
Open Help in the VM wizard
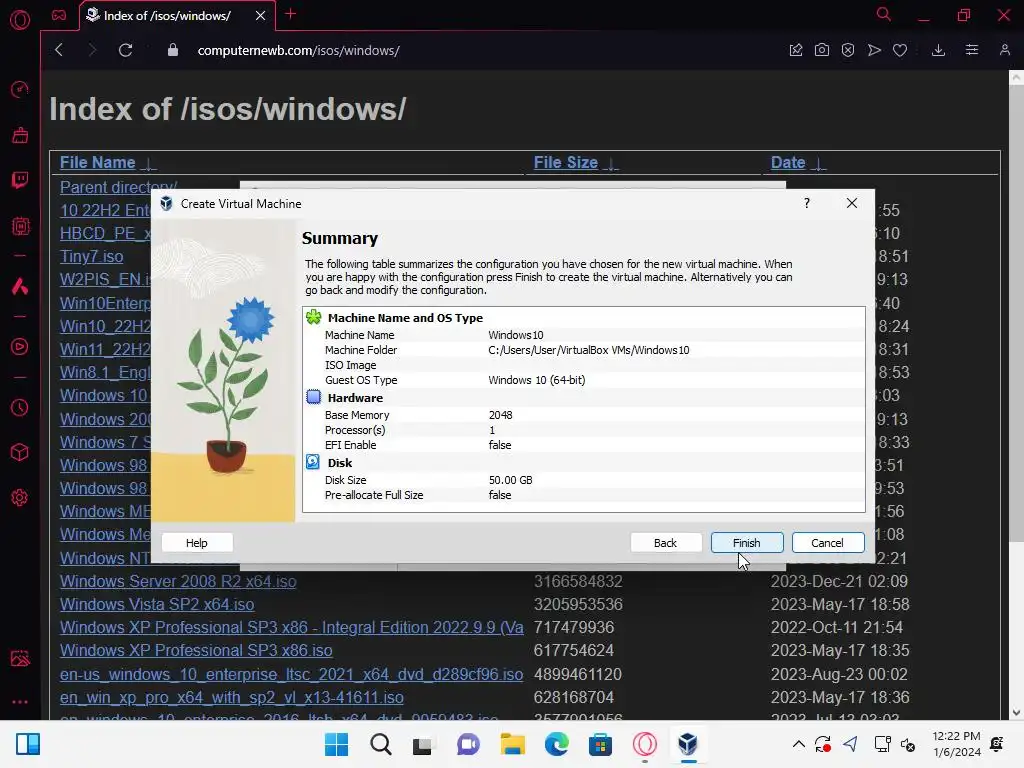pyautogui.click(x=197, y=543)
